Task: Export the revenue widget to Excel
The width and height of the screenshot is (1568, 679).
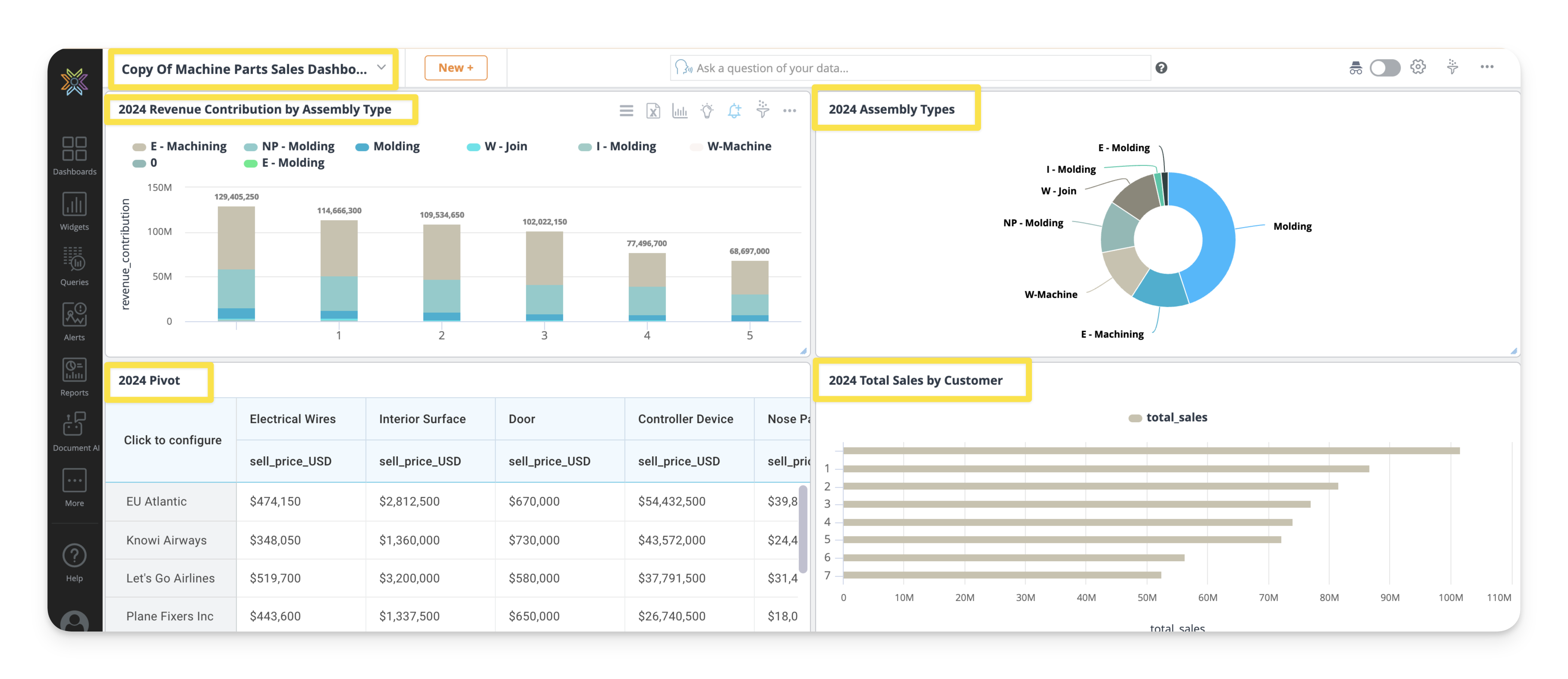Action: [x=653, y=111]
